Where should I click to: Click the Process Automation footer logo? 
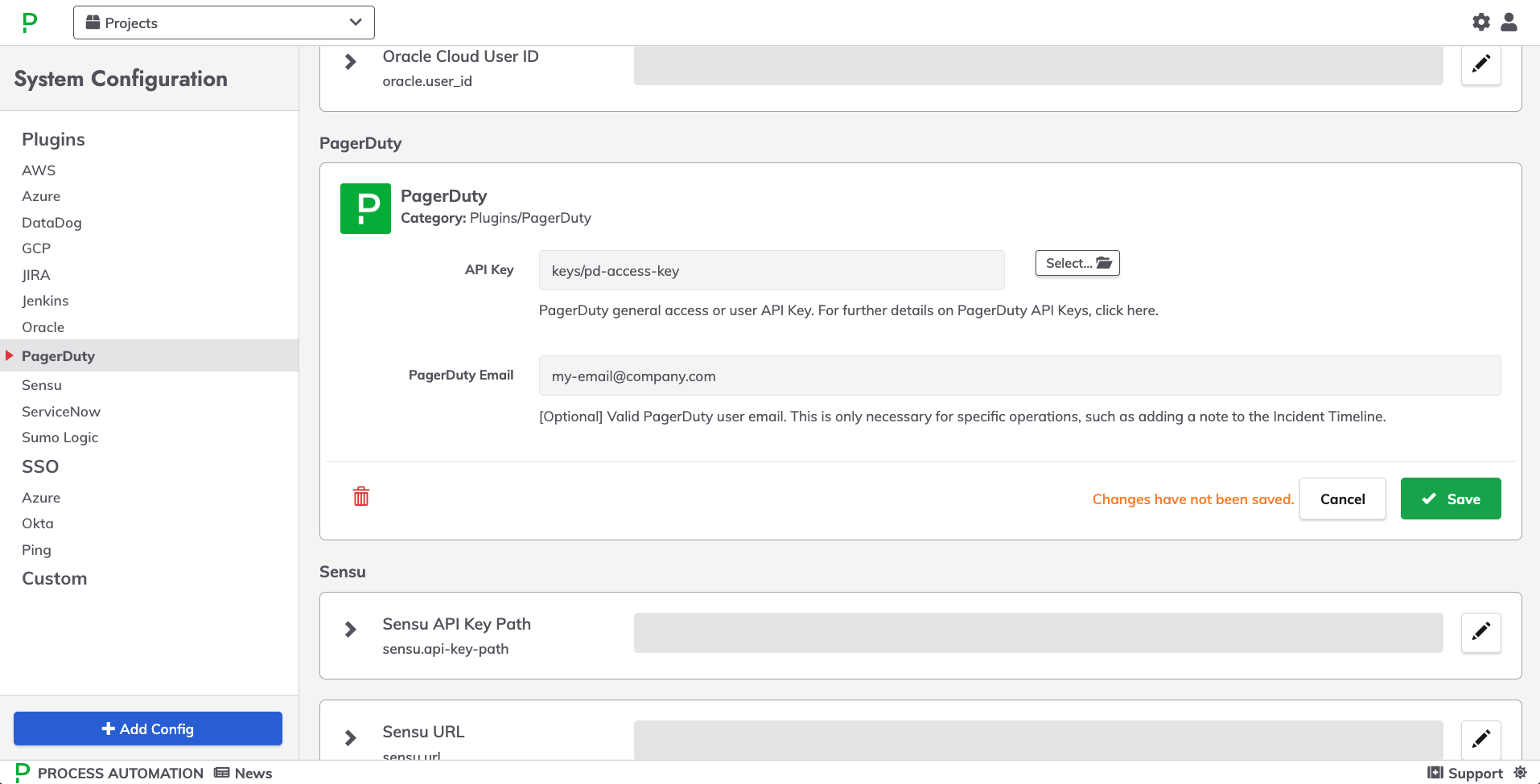point(109,773)
